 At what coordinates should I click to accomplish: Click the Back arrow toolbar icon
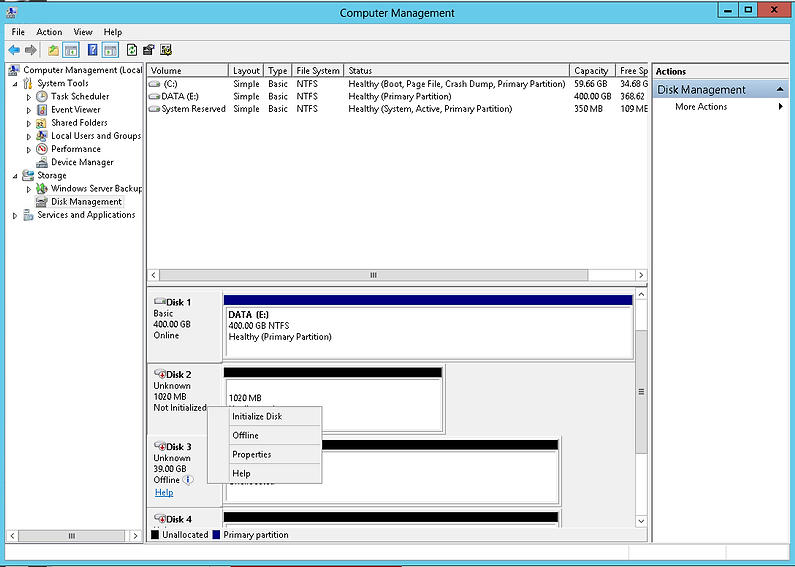click(14, 50)
